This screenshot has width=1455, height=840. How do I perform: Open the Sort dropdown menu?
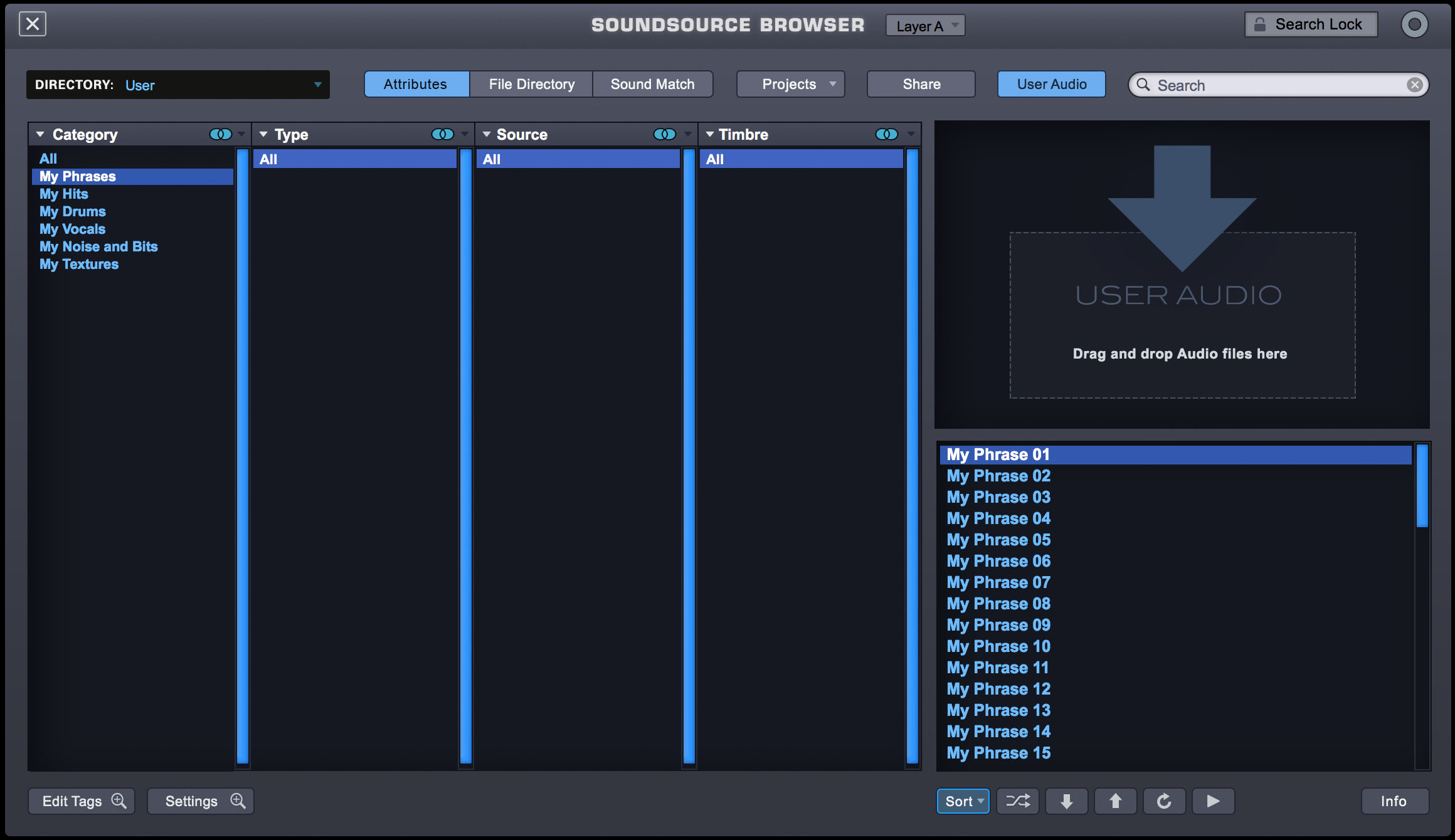[963, 801]
